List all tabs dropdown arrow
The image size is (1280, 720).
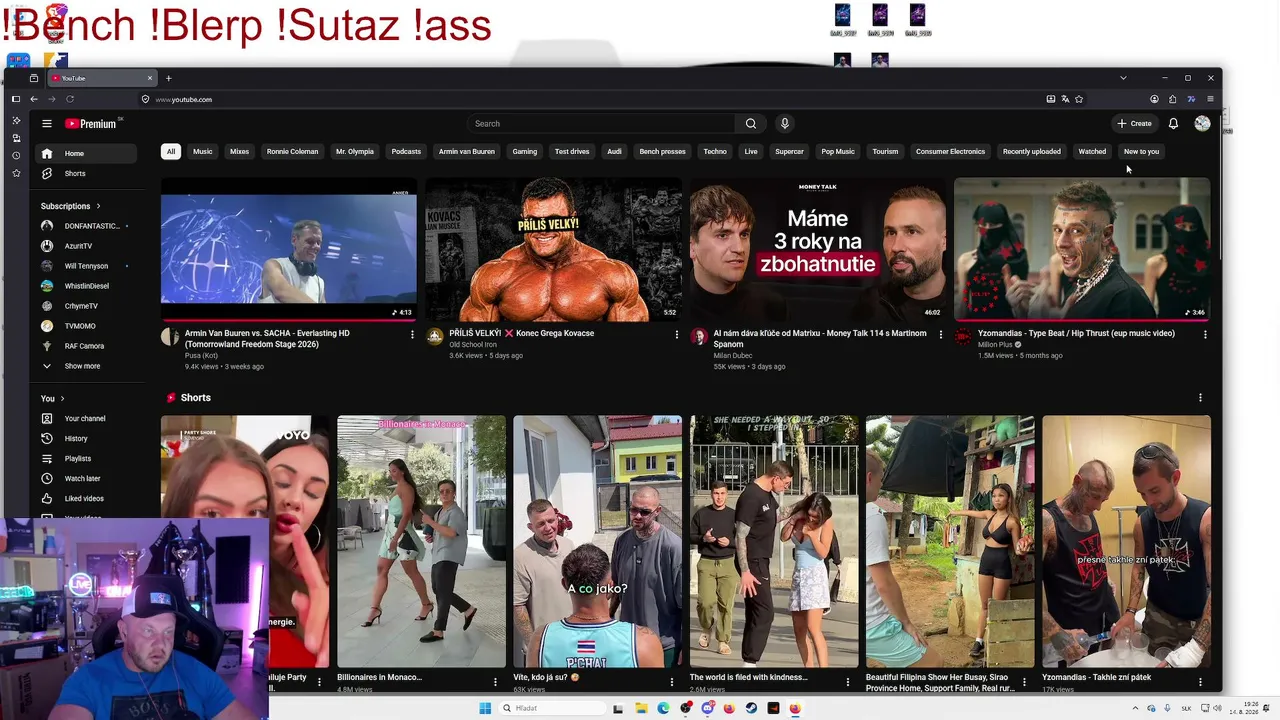[1123, 78]
